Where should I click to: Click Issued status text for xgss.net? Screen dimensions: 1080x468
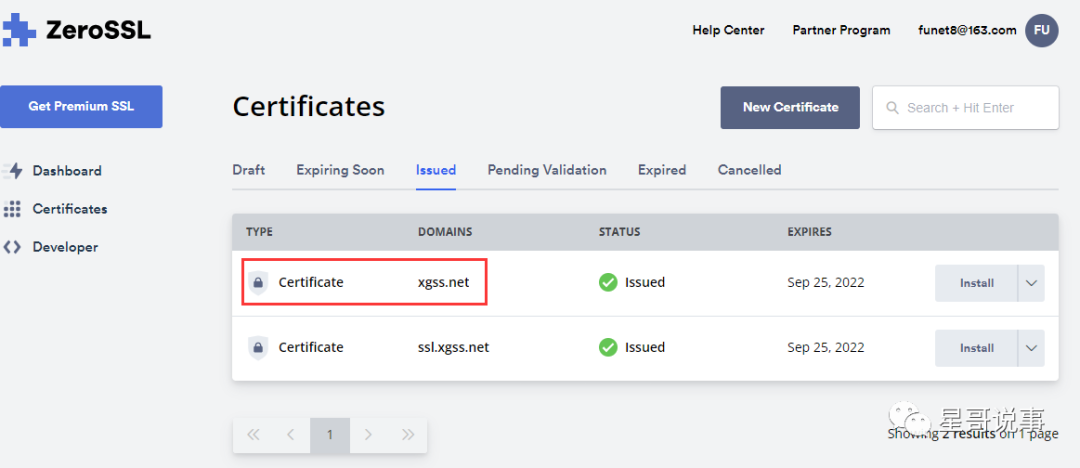pos(645,282)
